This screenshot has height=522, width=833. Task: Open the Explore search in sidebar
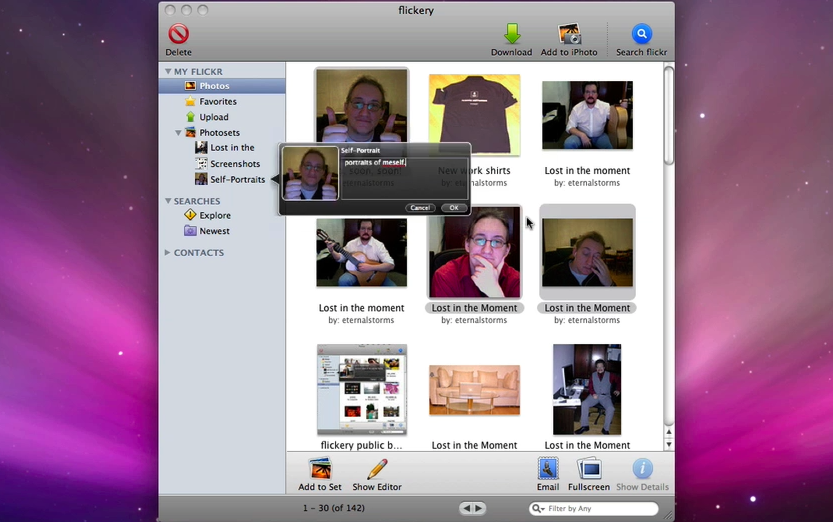pyautogui.click(x=214, y=215)
